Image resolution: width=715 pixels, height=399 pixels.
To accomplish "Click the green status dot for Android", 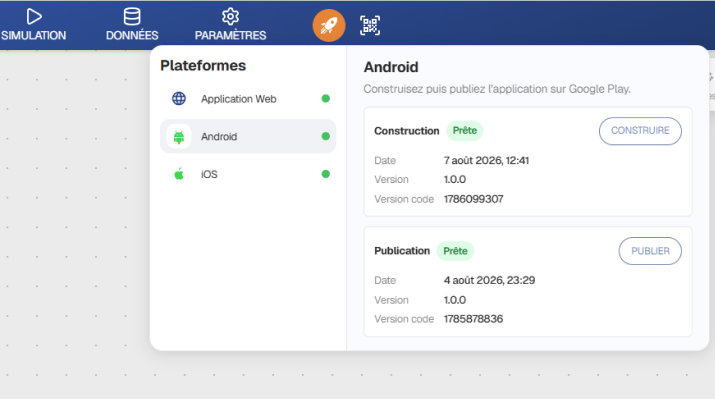I will coord(326,136).
